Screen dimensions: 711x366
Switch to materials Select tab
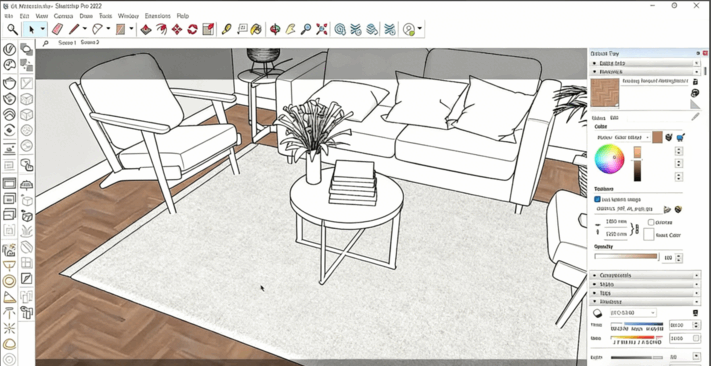click(x=599, y=117)
